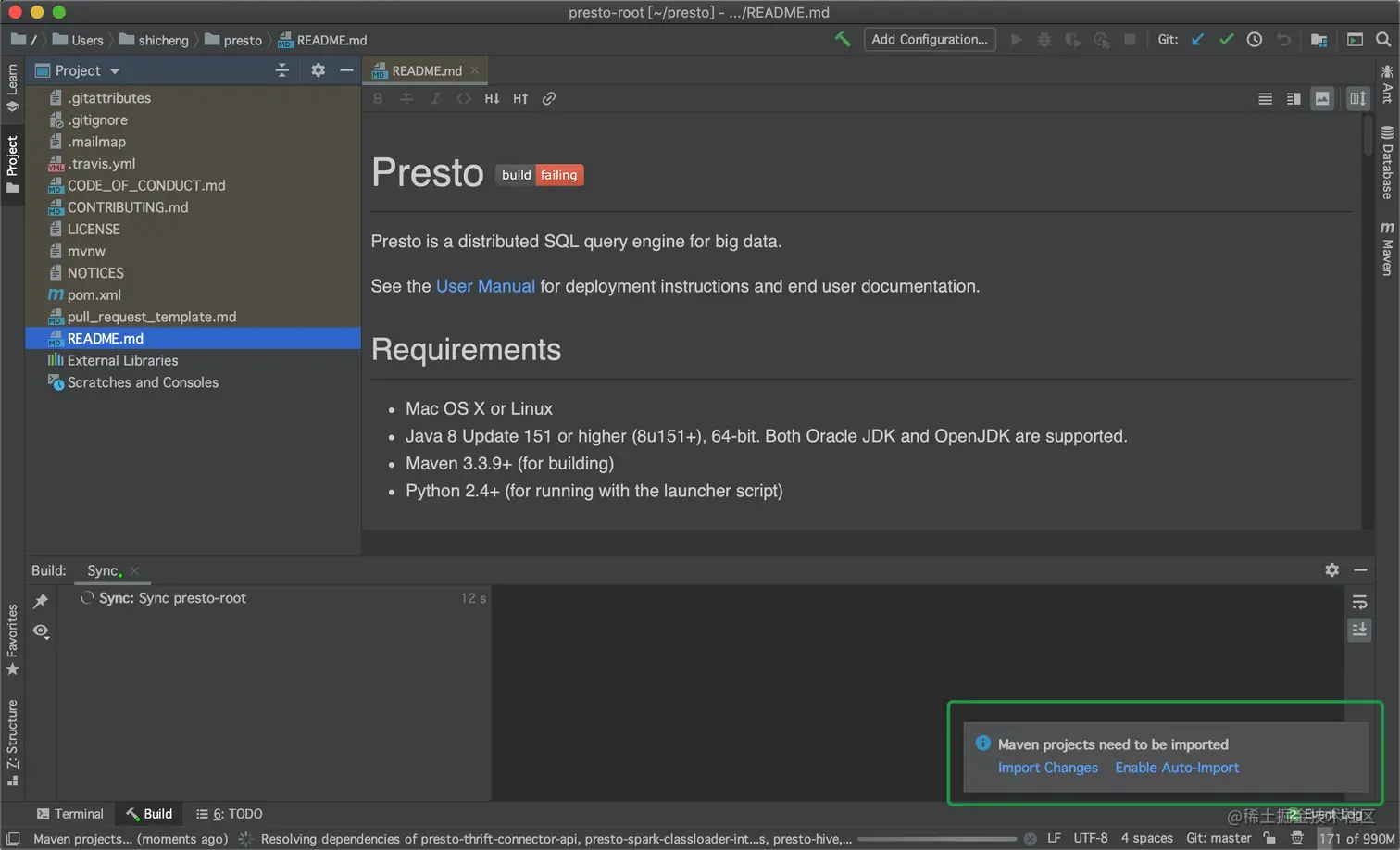This screenshot has width=1400, height=850.
Task: Click the Git update project arrow
Action: click(1198, 40)
